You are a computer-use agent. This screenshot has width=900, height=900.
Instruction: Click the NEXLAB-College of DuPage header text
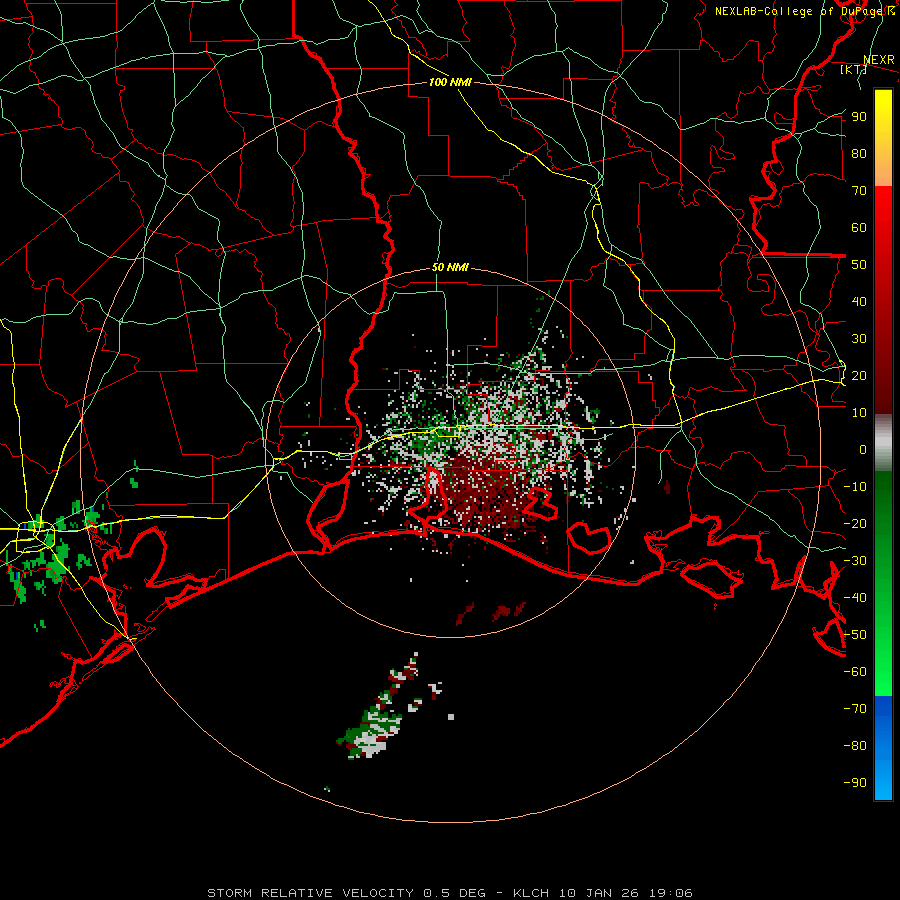point(804,11)
